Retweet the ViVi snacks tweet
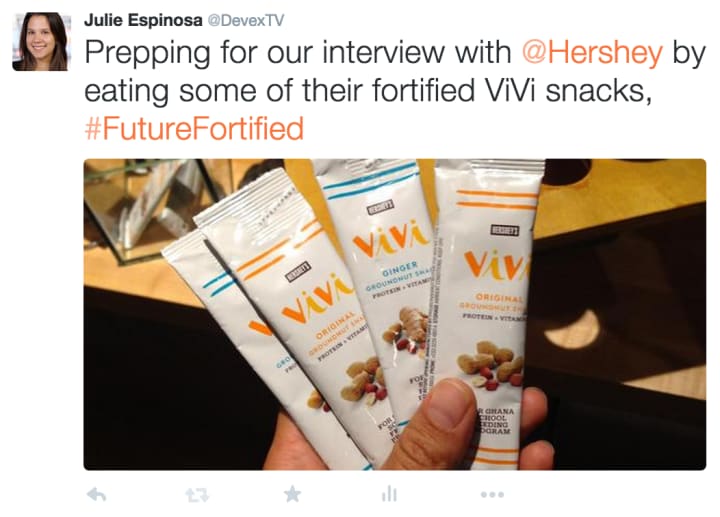Image resolution: width=720 pixels, height=517 pixels. pyautogui.click(x=197, y=495)
